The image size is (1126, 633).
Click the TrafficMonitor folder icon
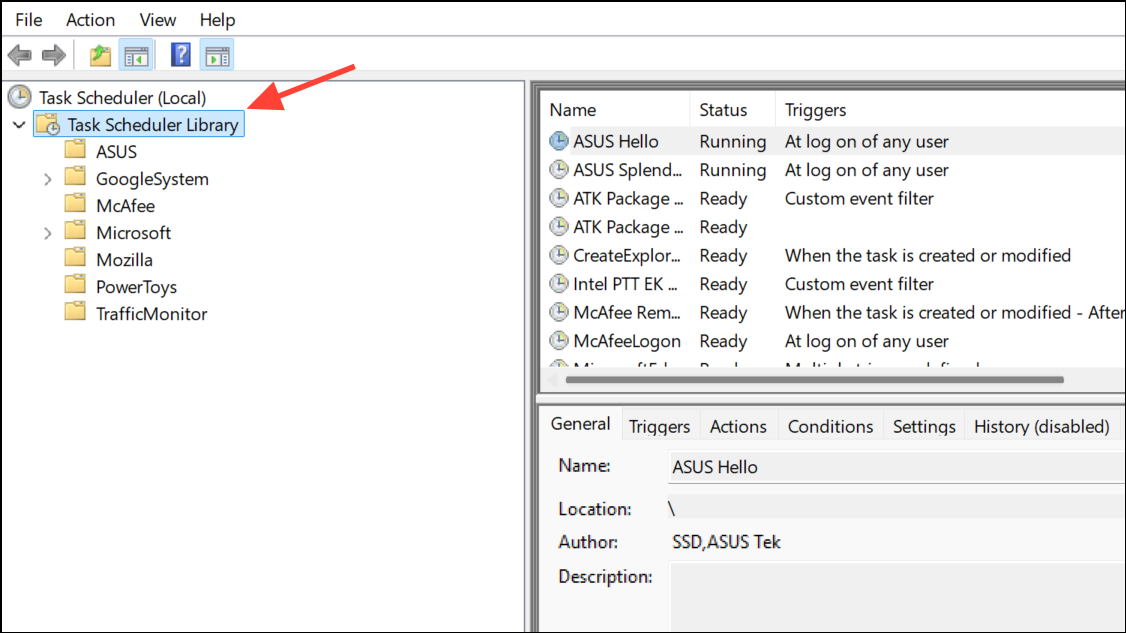(x=75, y=313)
